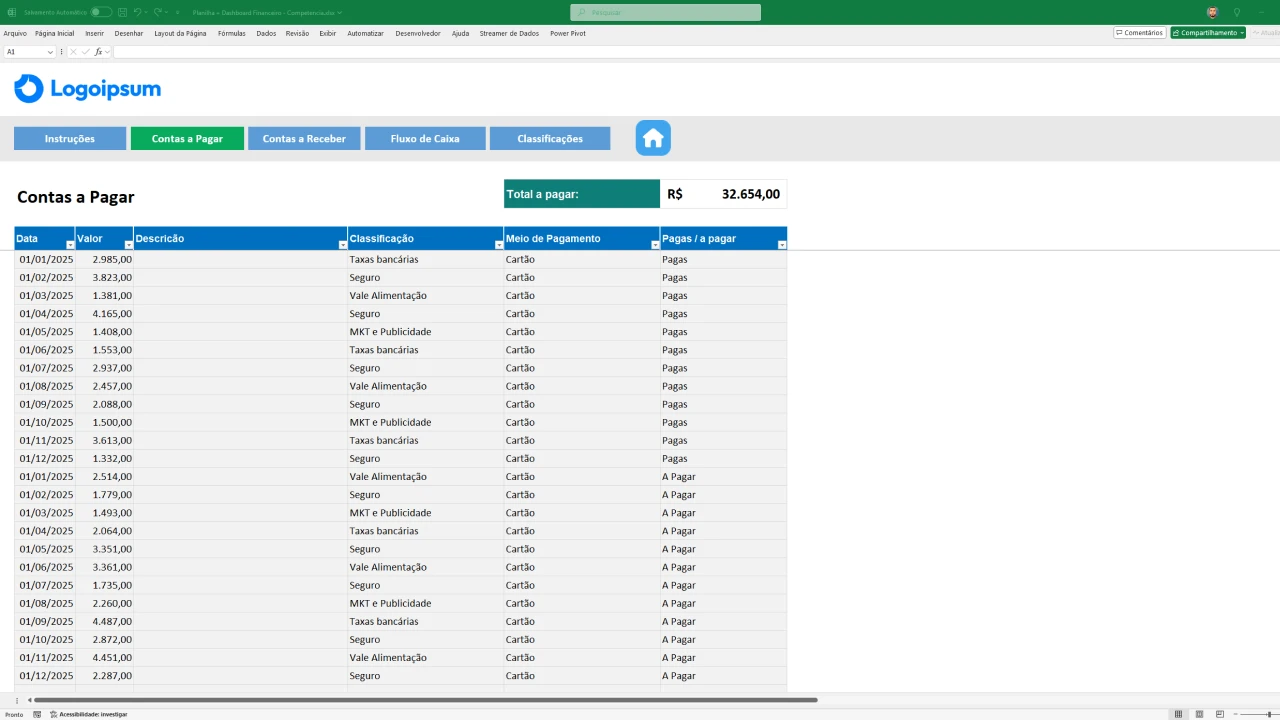
Task: Go to the Contas a Receber sheet button
Action: 304,139
